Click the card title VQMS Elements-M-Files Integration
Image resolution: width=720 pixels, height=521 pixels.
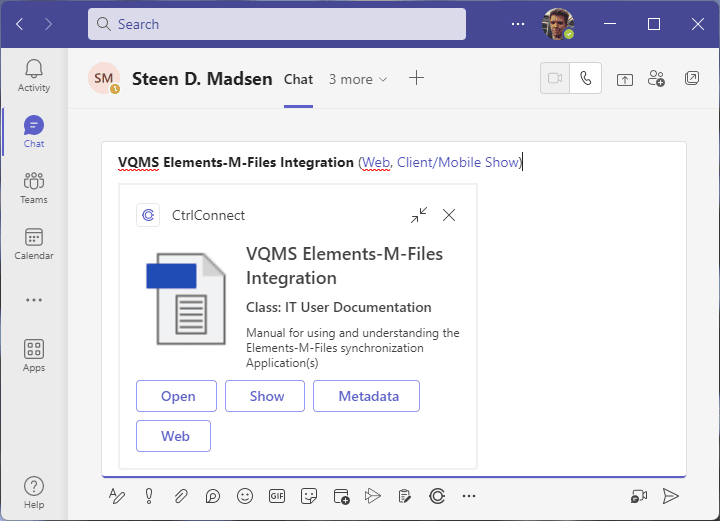tap(344, 266)
